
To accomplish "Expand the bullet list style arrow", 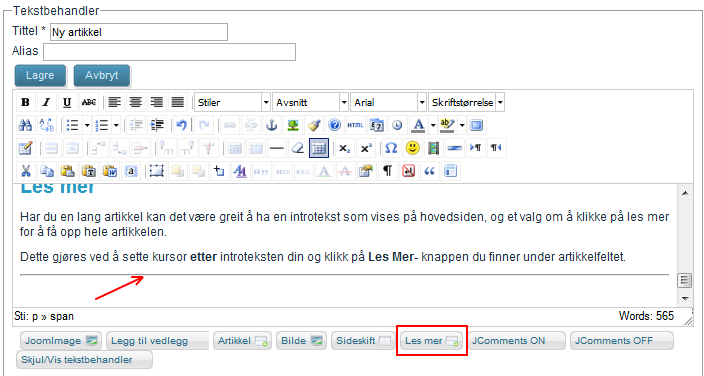I will tap(87, 125).
